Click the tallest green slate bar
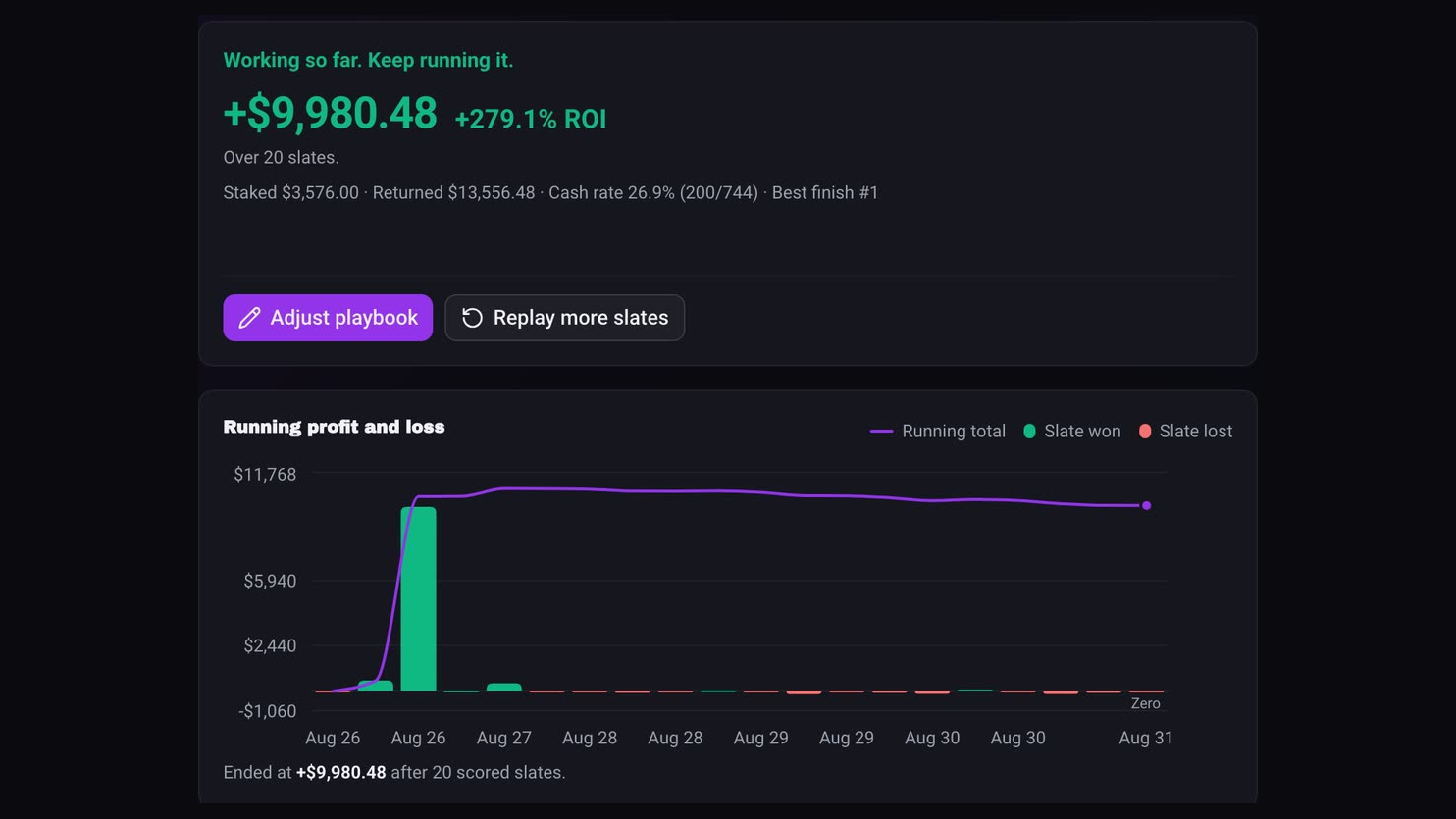Screen dimensions: 1456x819 coord(418,599)
